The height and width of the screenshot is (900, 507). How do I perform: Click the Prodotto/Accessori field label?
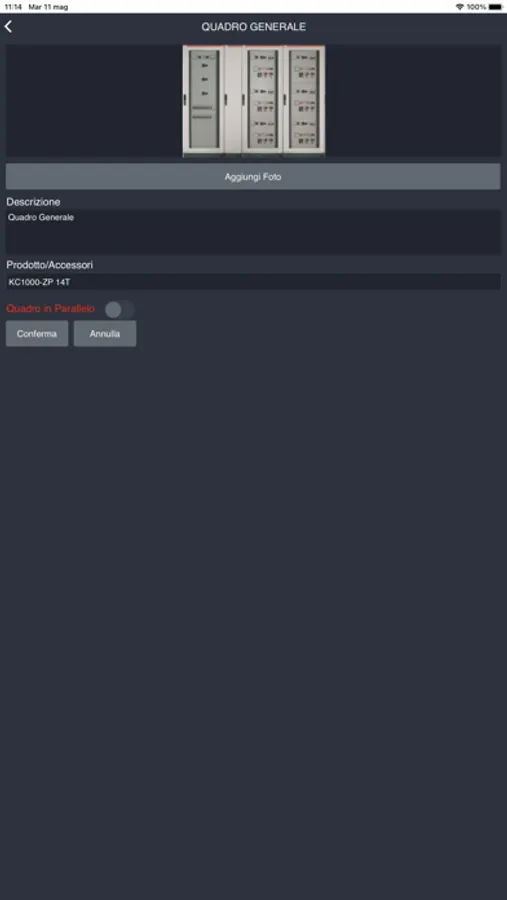click(50, 265)
